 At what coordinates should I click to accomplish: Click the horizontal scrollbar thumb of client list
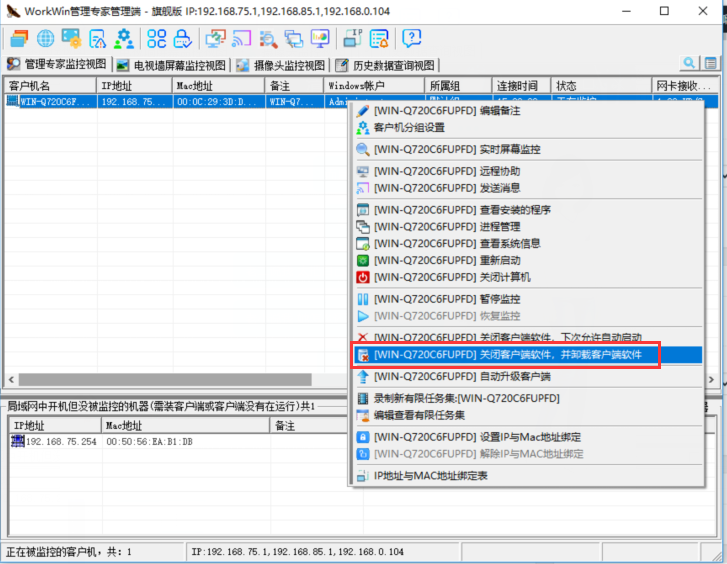coord(165,379)
